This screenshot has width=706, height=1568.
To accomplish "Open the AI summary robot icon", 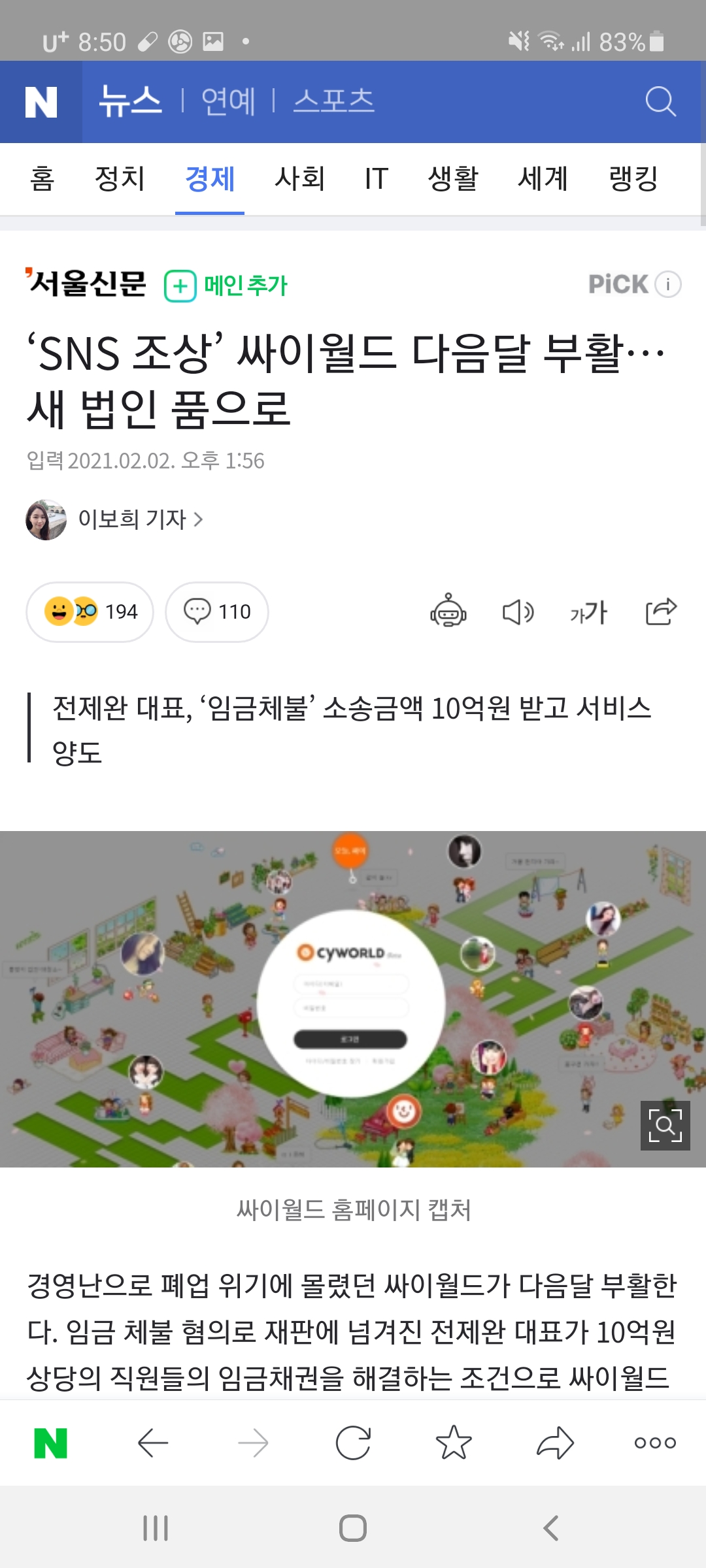I will (448, 611).
